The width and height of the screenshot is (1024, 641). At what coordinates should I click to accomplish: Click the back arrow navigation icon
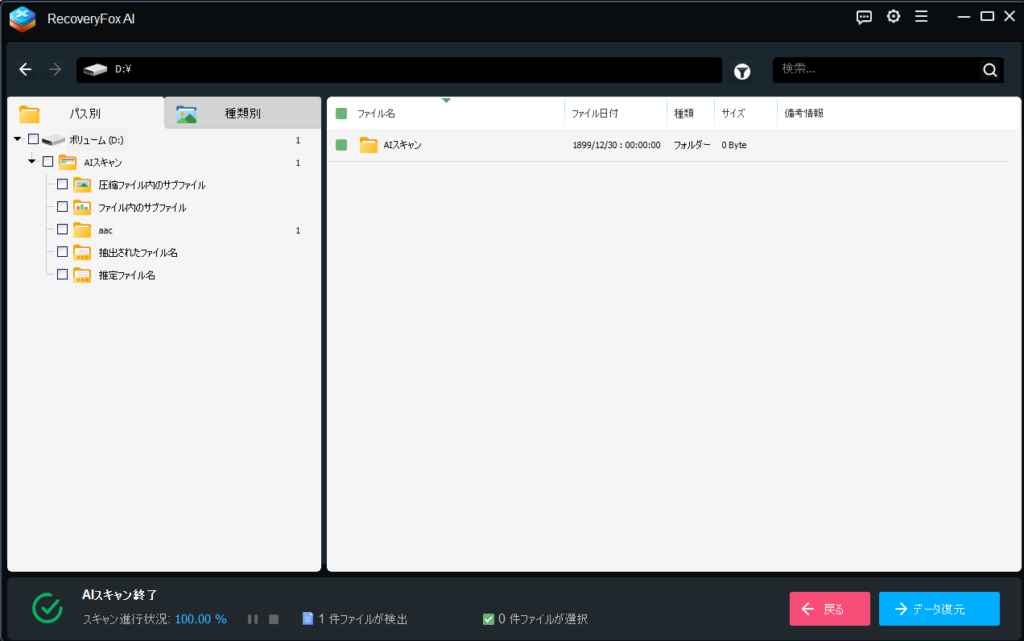pos(26,70)
